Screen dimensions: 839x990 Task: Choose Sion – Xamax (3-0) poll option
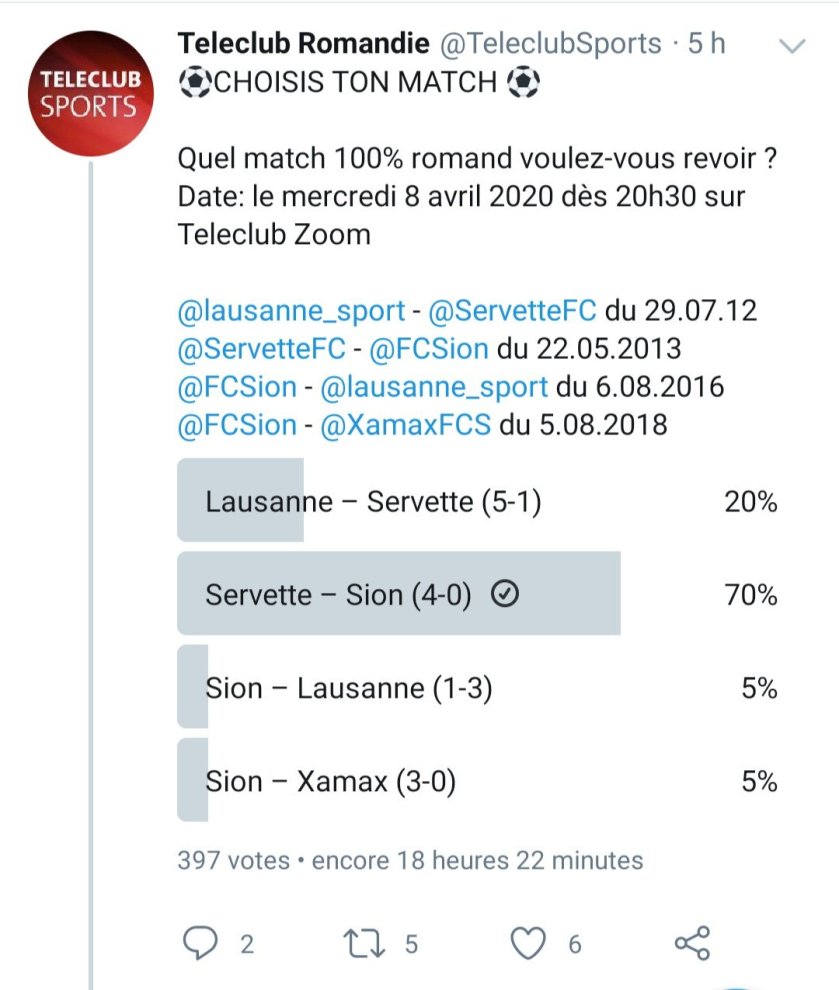[x=330, y=781]
